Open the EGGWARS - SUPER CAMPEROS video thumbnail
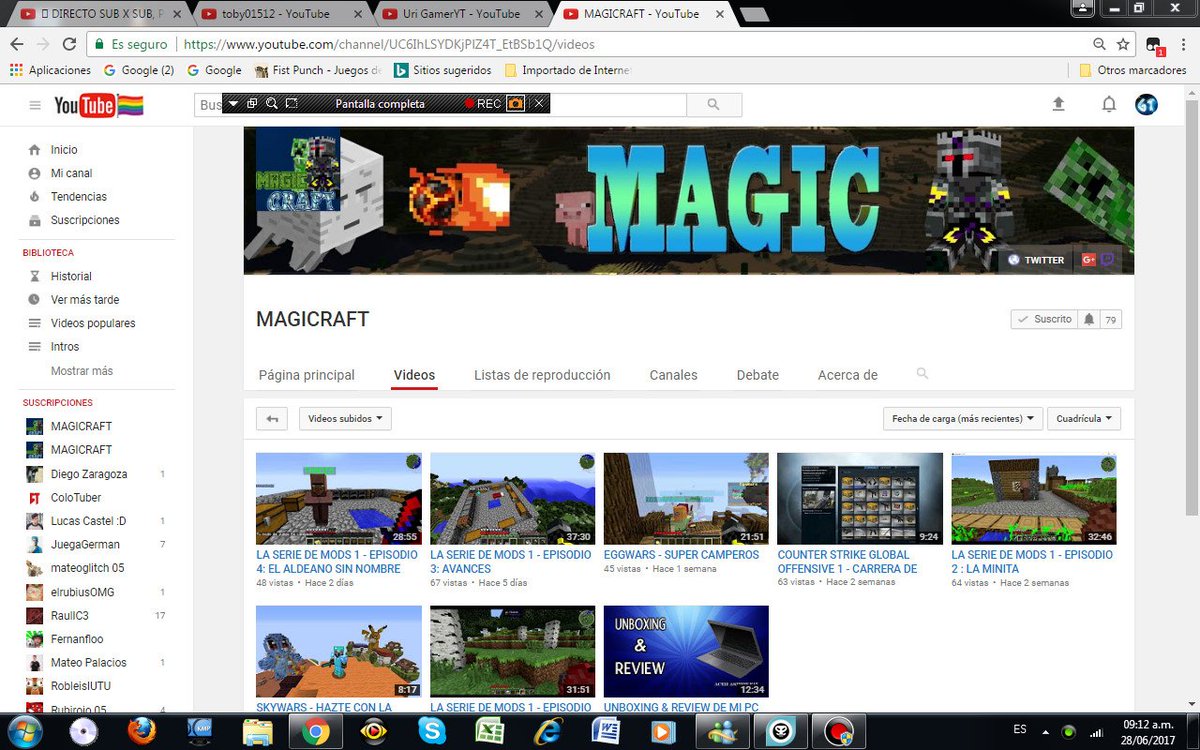The width and height of the screenshot is (1200, 750). point(686,498)
